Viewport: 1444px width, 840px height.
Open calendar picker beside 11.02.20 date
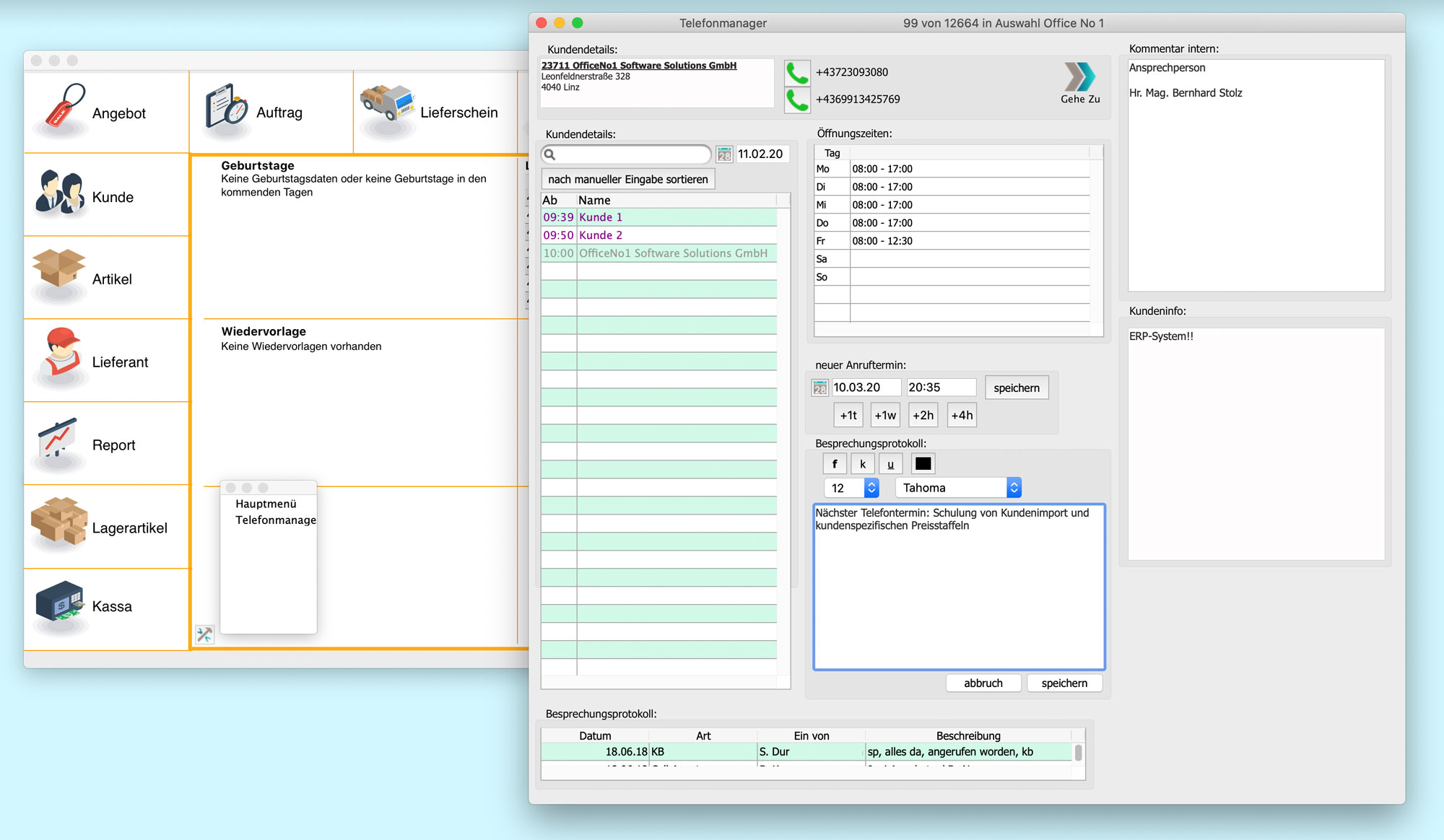pos(724,154)
